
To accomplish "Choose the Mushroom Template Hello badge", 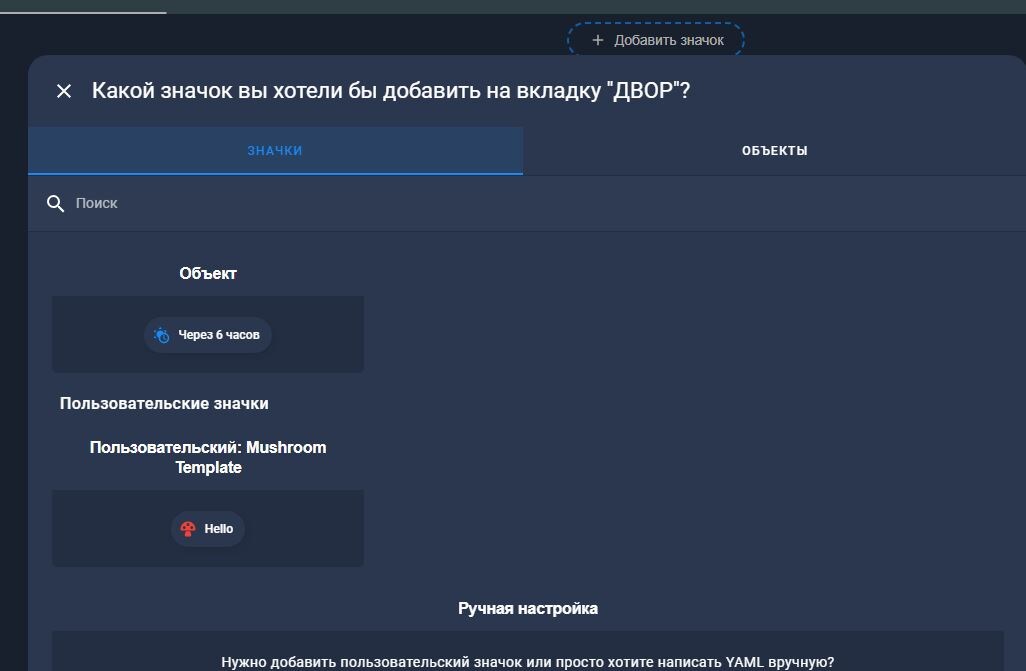I will [208, 529].
